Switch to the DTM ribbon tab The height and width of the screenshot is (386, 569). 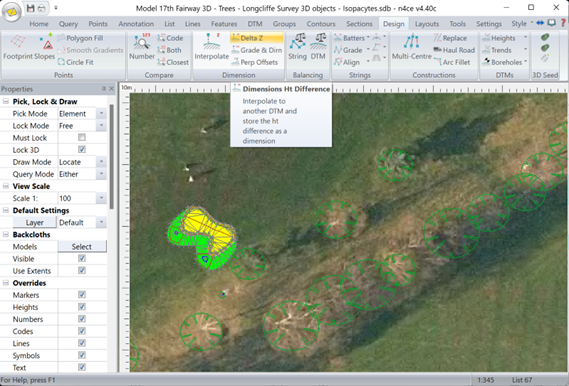click(x=255, y=24)
